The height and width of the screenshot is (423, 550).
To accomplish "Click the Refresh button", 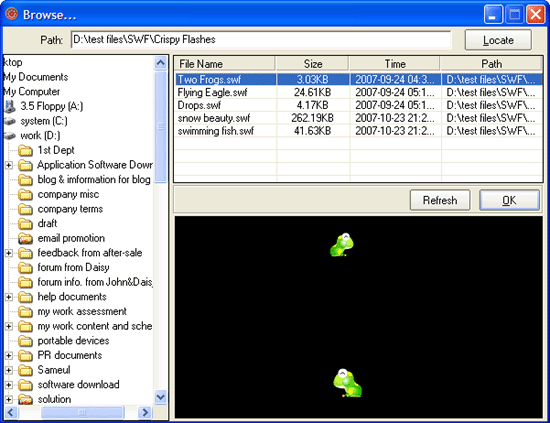I will pos(440,200).
